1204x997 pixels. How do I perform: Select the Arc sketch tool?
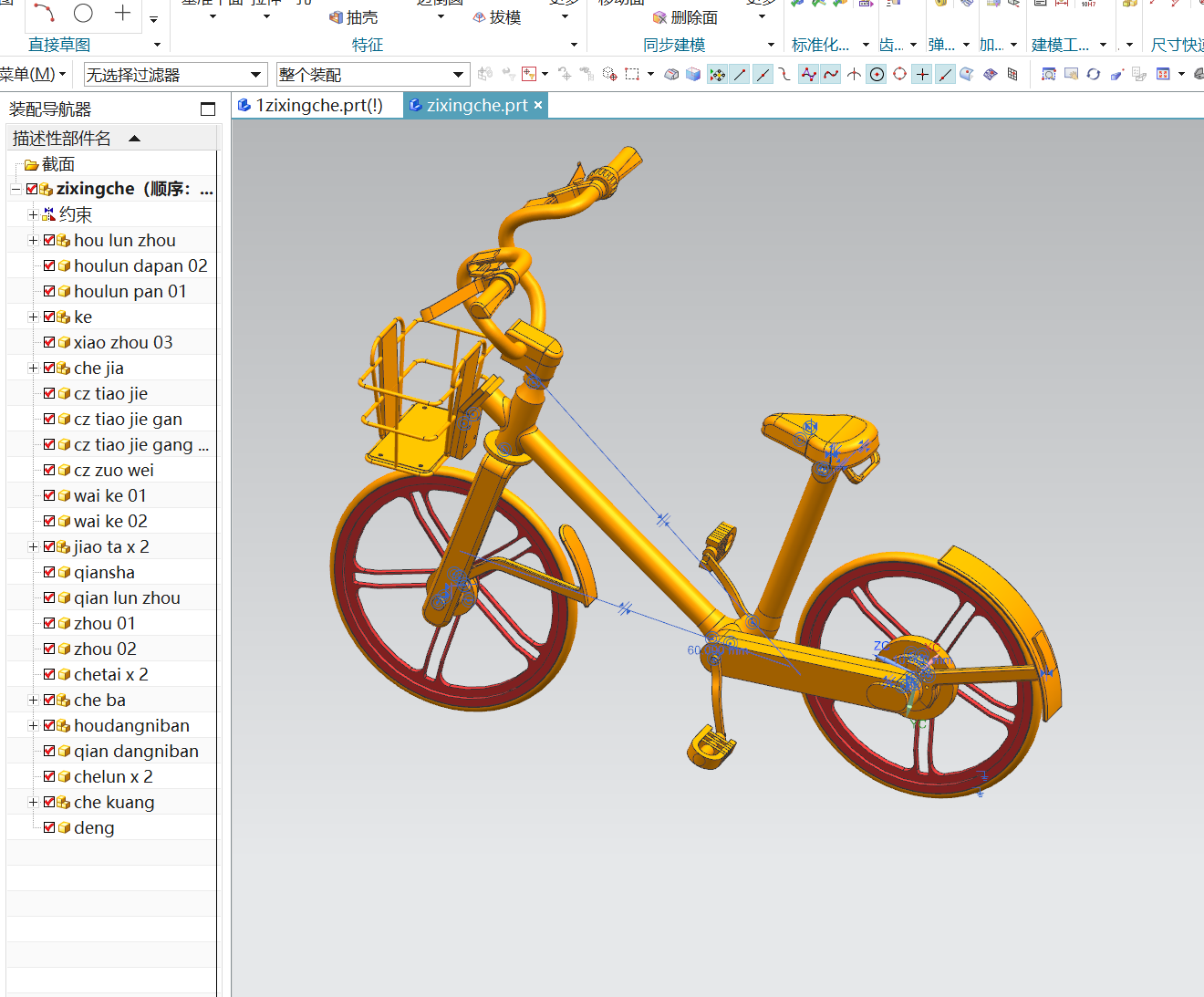45,13
